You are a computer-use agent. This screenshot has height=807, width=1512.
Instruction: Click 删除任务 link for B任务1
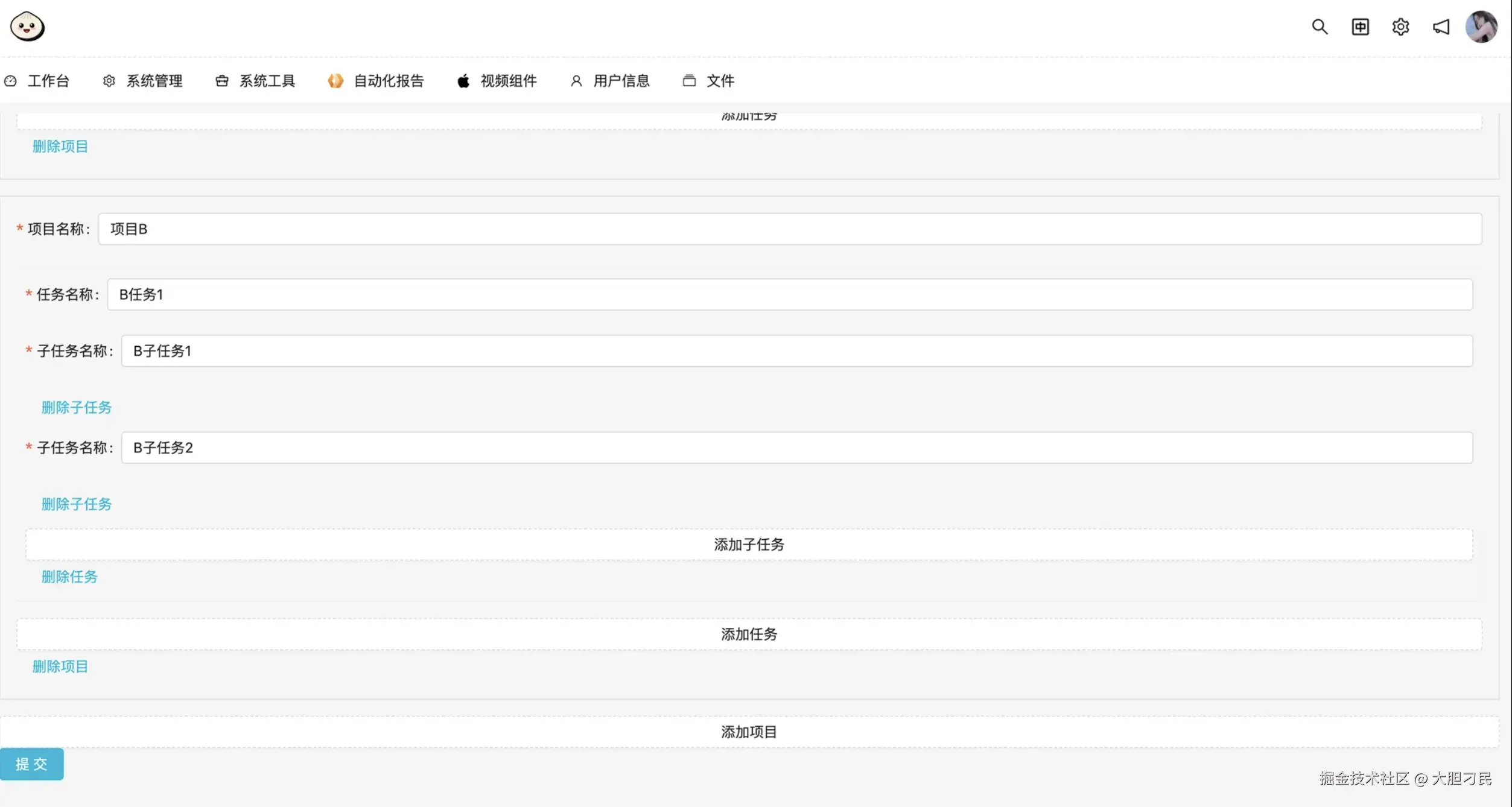click(x=69, y=577)
